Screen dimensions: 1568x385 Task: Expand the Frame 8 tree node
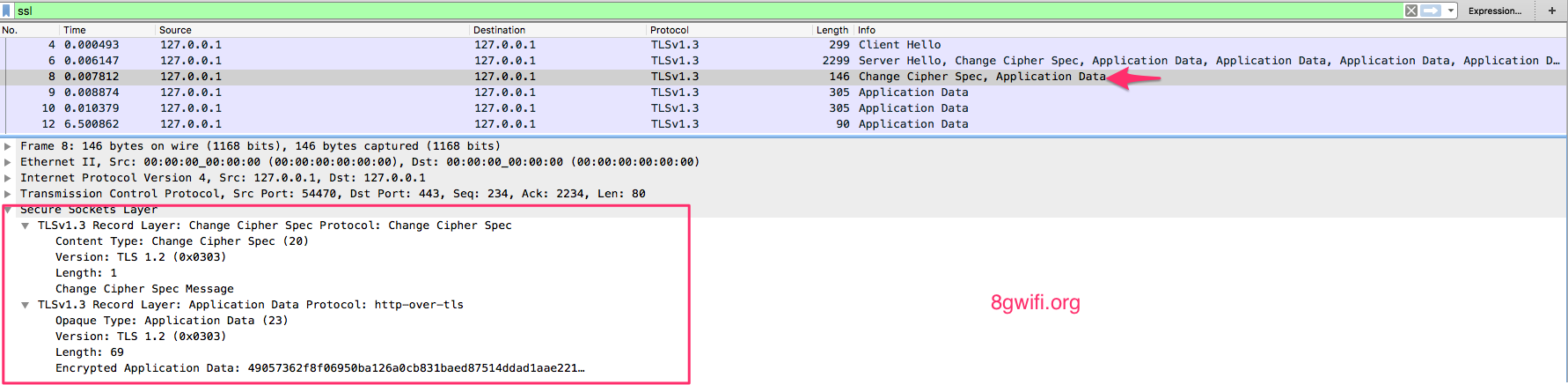pos(8,146)
